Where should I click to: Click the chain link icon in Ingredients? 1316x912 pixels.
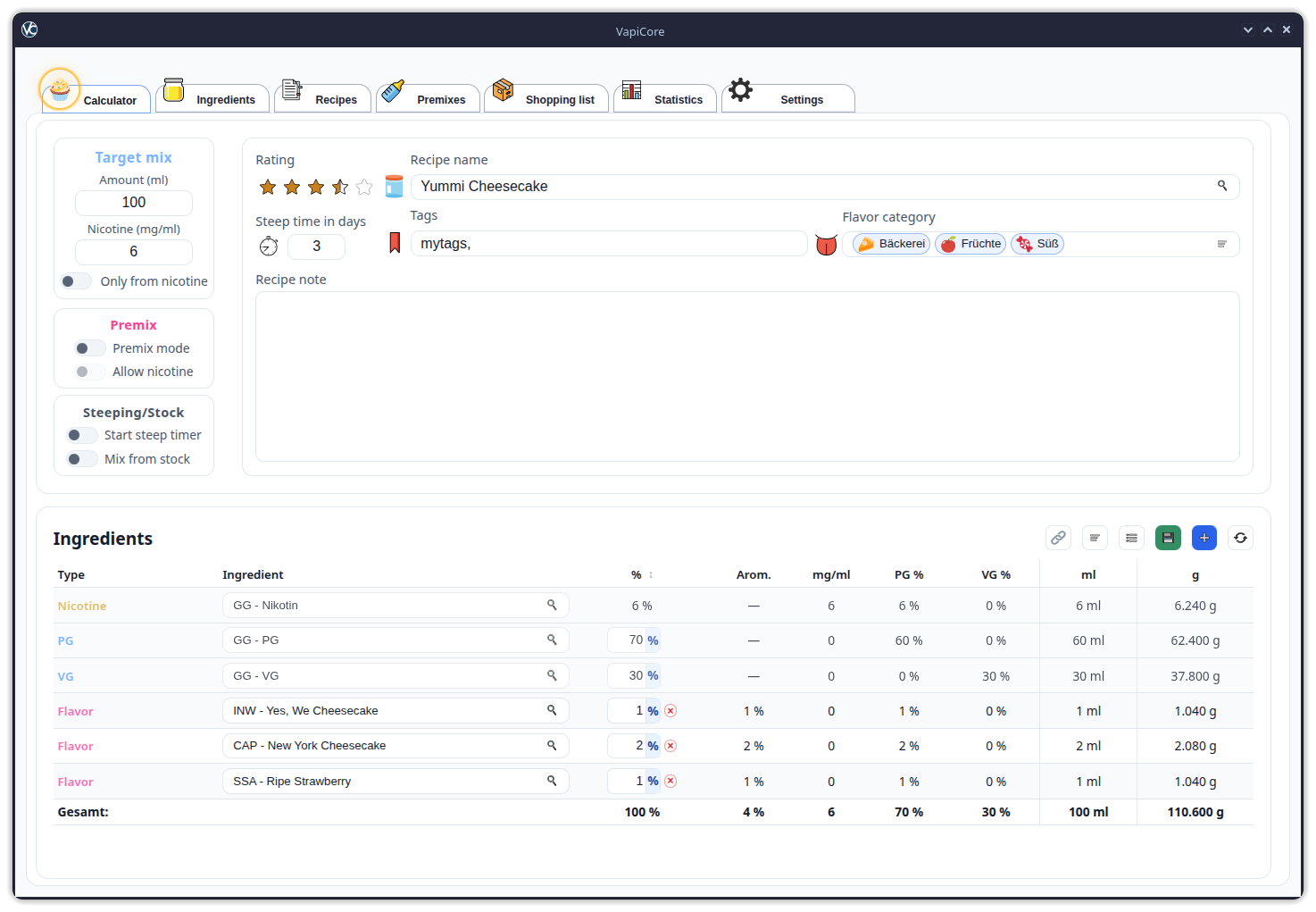point(1058,538)
